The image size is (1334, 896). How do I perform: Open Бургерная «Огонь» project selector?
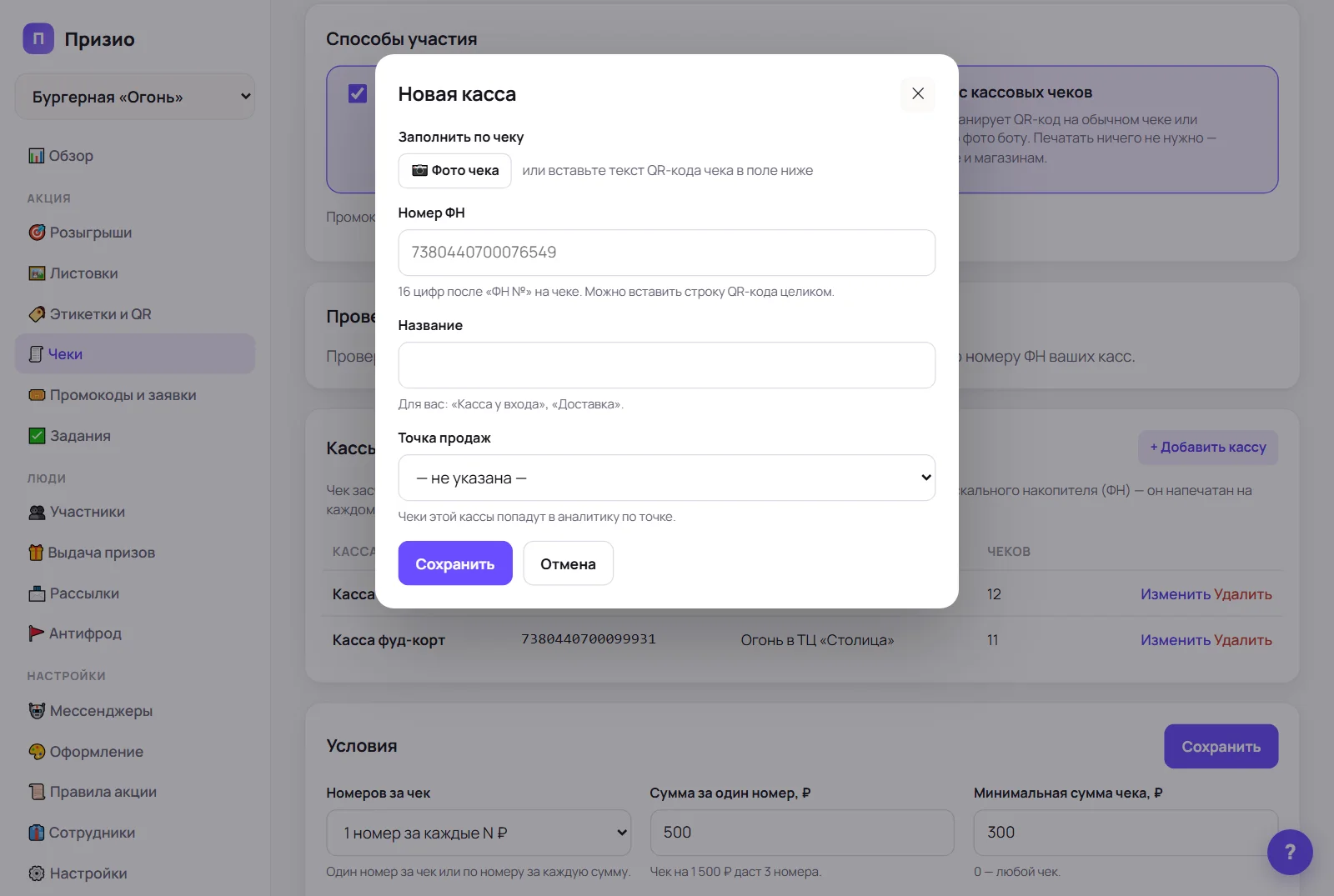pyautogui.click(x=135, y=97)
